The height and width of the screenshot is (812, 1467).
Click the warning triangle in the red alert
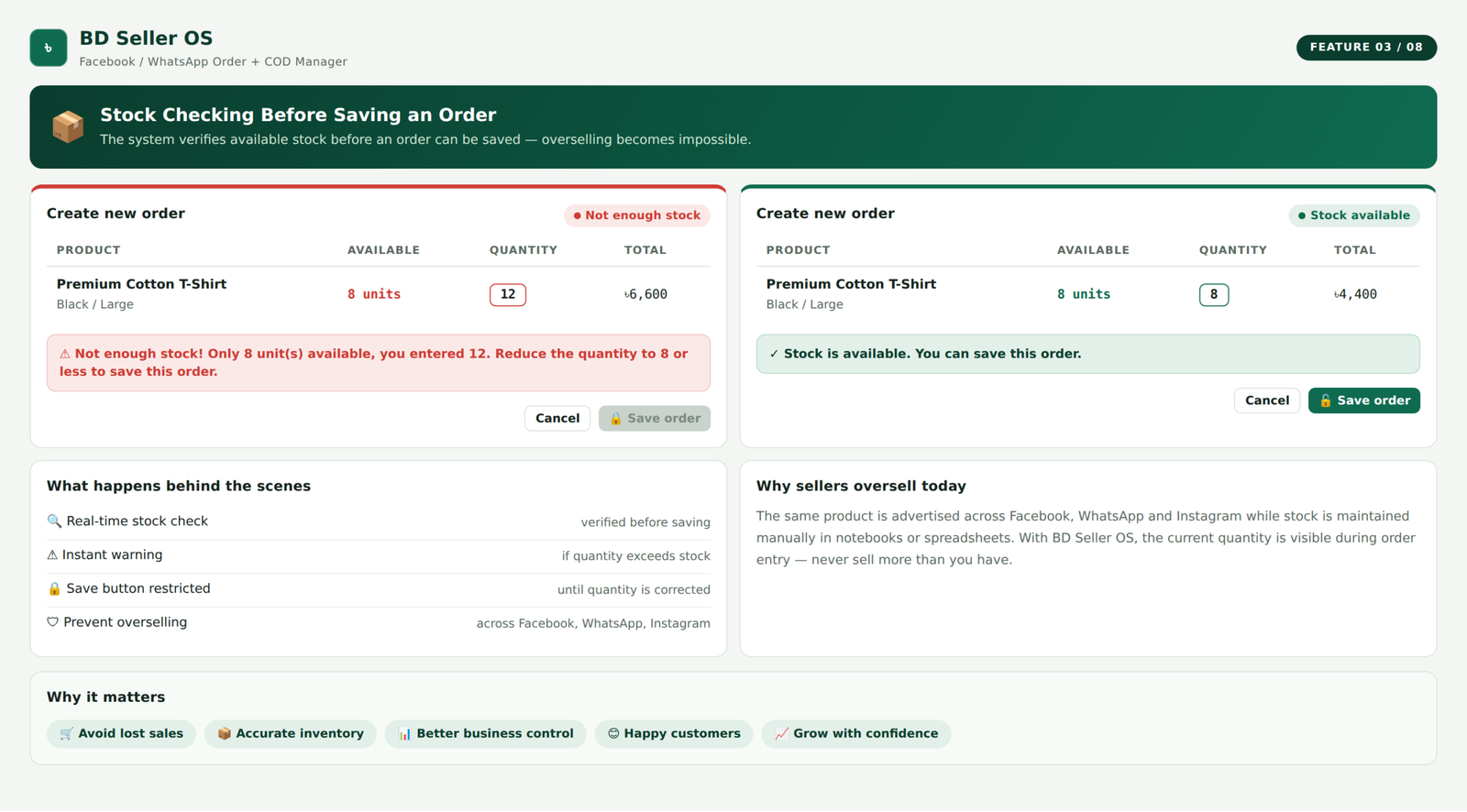click(65, 354)
